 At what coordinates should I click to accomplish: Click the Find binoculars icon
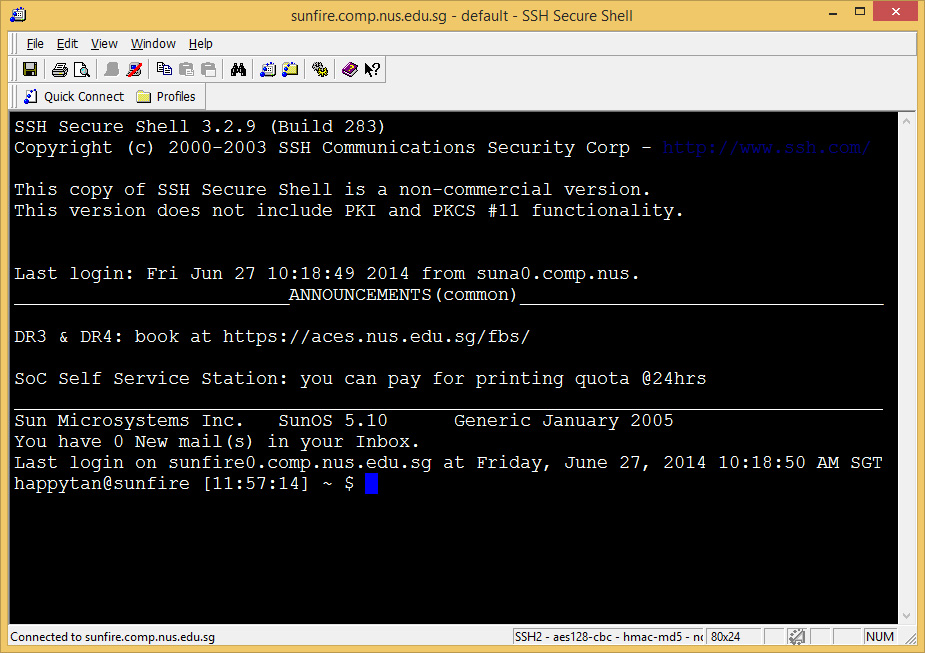[238, 70]
